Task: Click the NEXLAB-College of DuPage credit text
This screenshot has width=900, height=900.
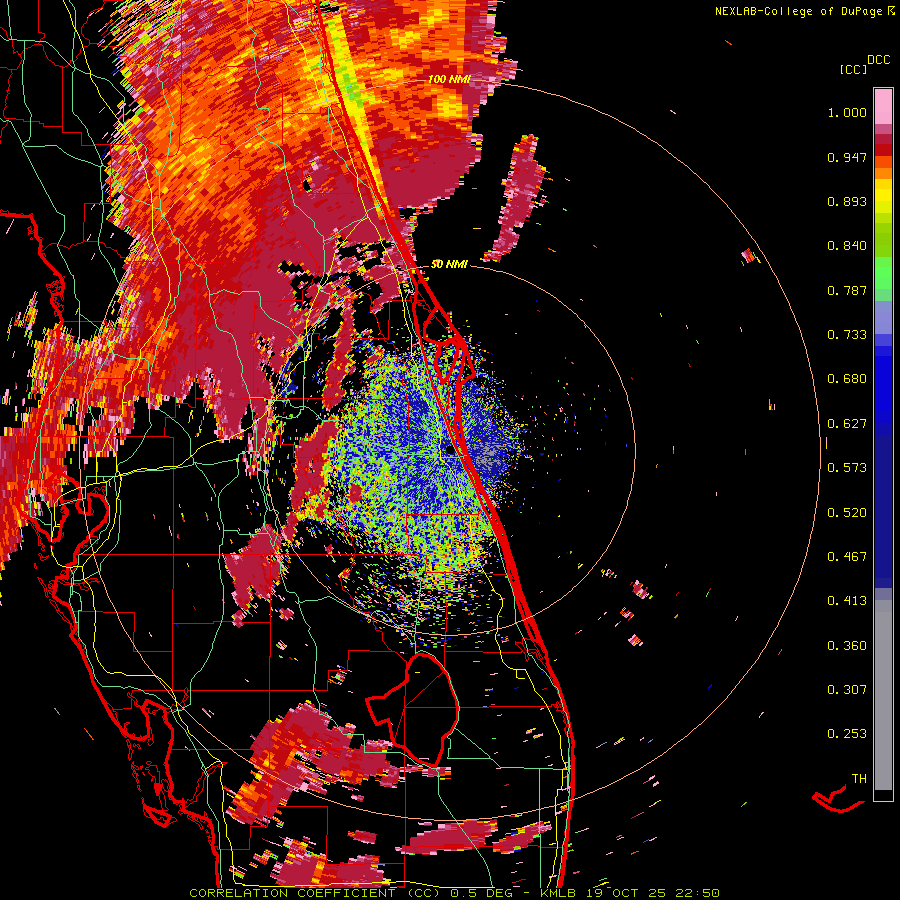Action: tap(805, 11)
